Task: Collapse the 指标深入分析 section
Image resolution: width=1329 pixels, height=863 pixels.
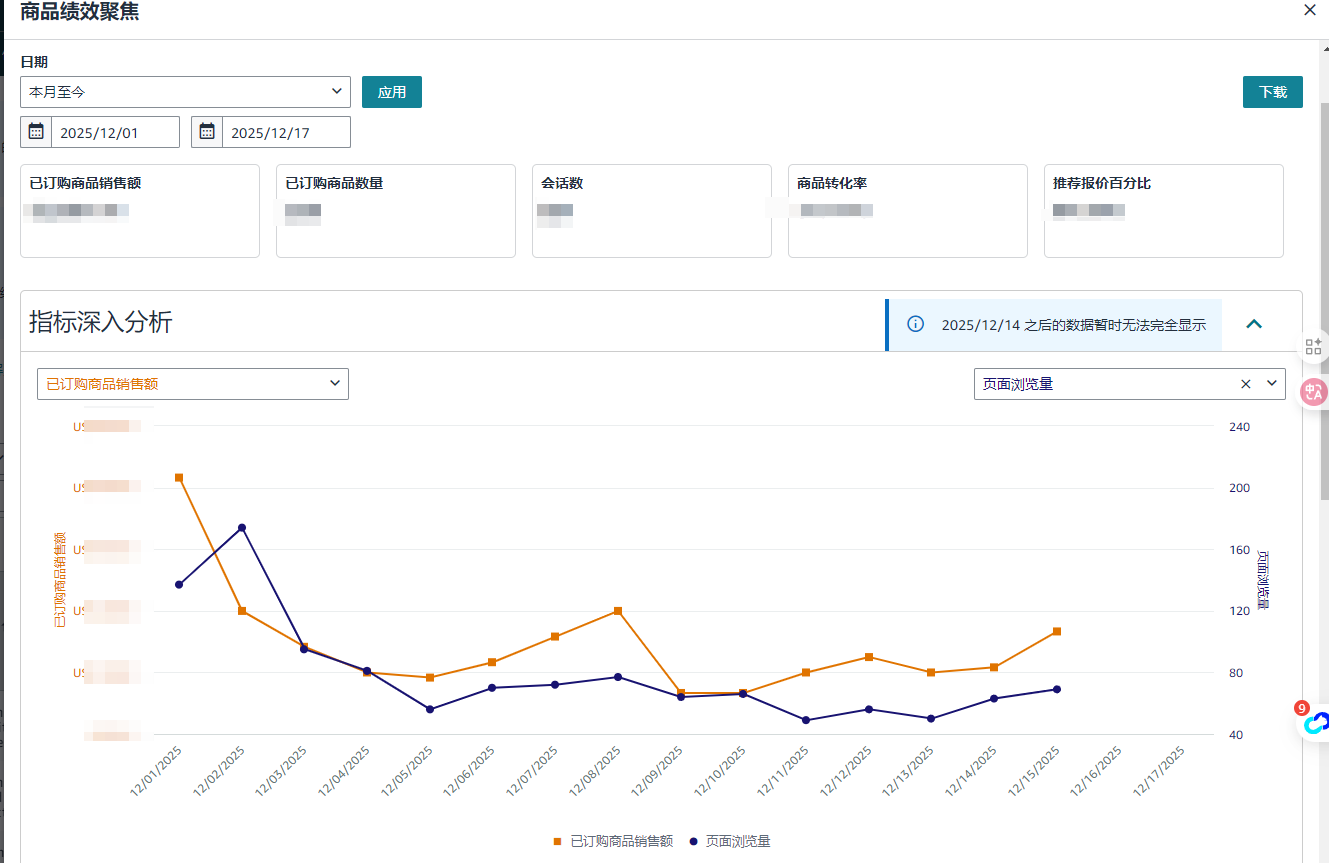Action: (1254, 324)
